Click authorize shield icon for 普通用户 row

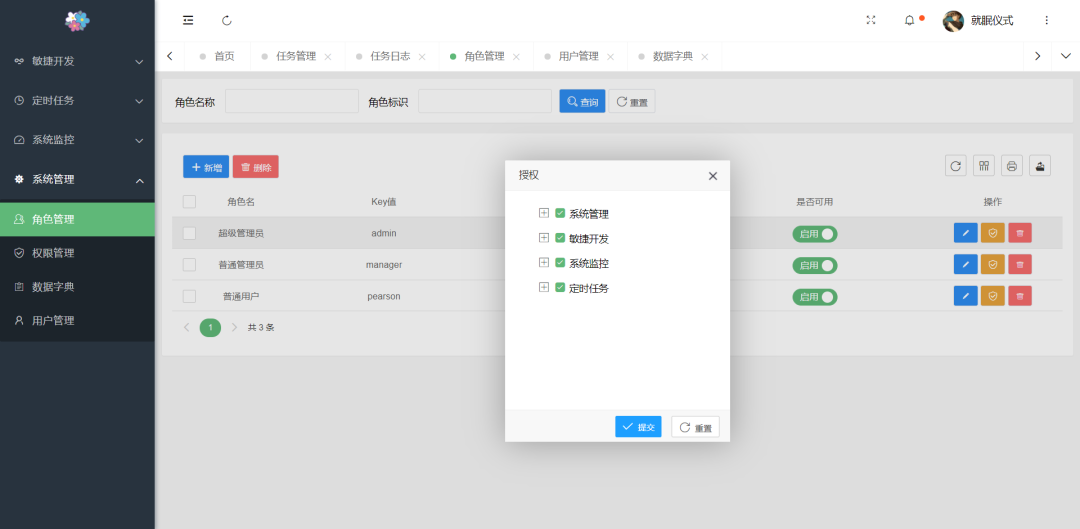tap(993, 296)
